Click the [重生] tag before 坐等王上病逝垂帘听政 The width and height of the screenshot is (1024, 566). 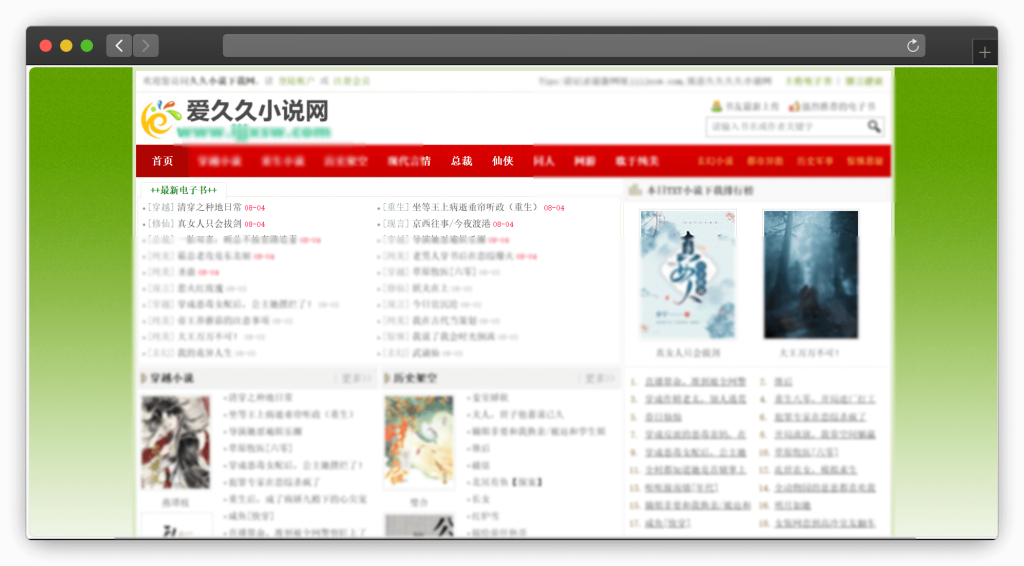point(395,208)
